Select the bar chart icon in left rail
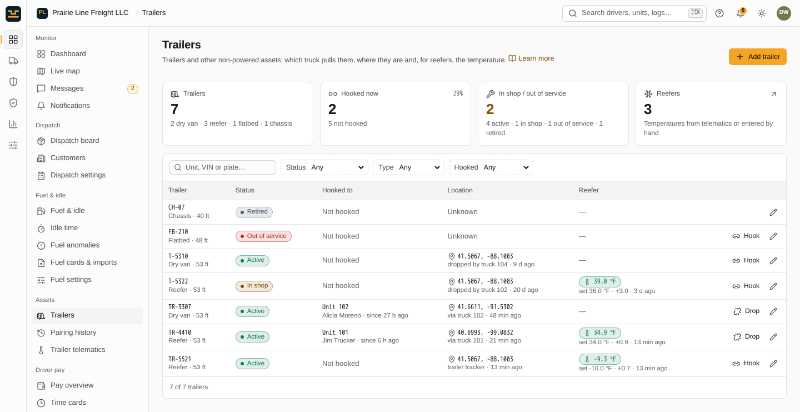The image size is (800, 412). pyautogui.click(x=13, y=124)
